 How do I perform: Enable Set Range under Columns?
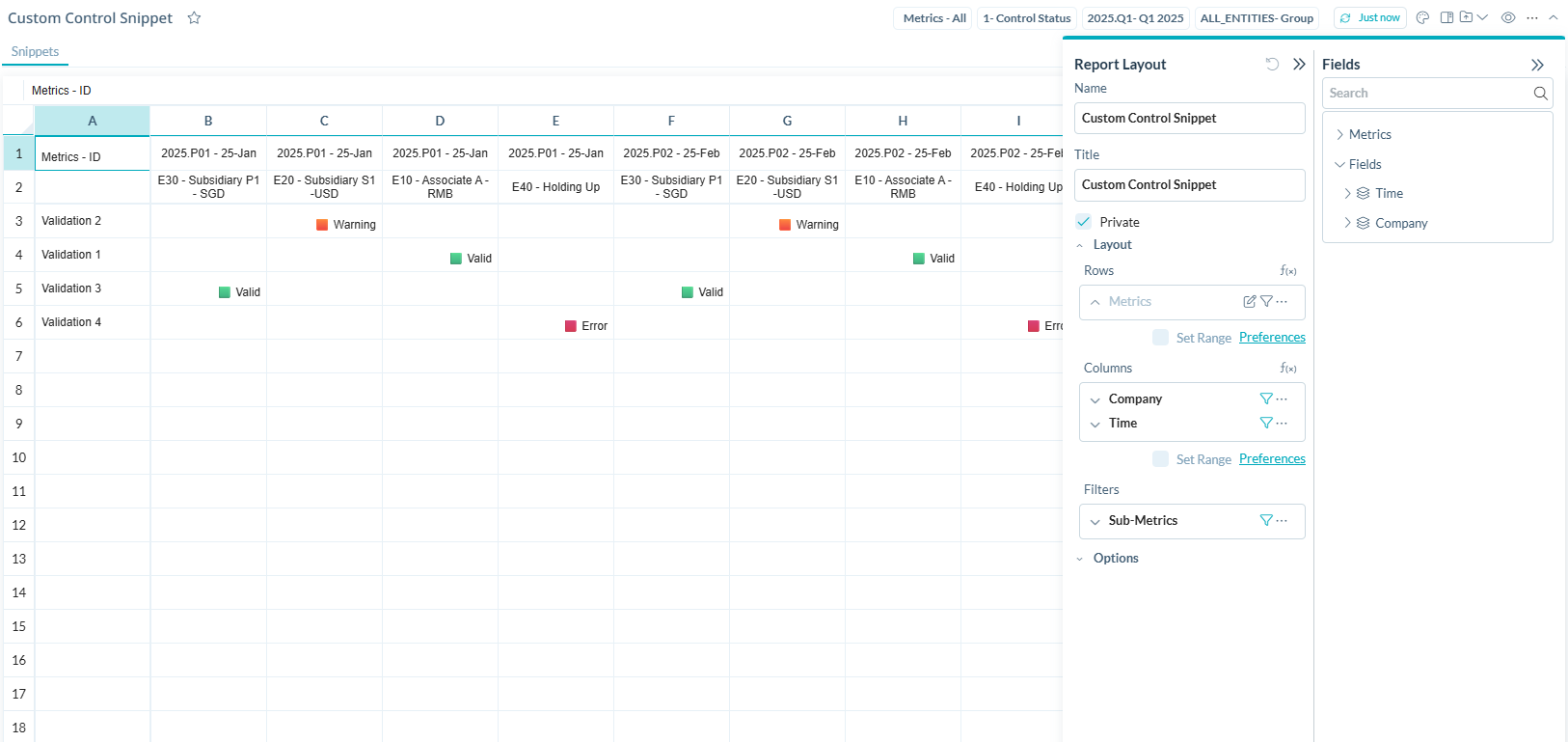(x=1161, y=459)
